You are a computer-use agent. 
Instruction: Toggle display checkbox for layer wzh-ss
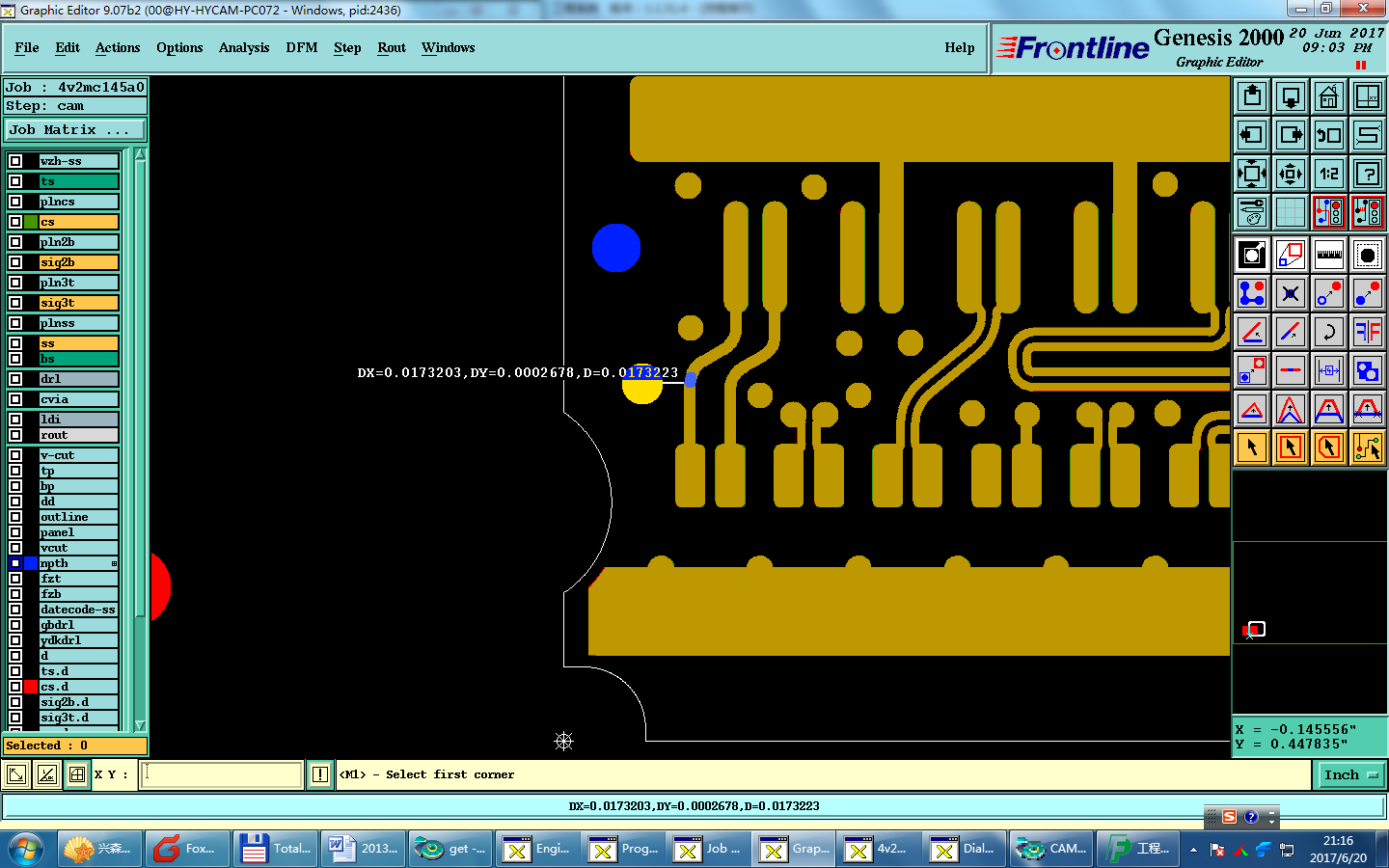point(15,161)
